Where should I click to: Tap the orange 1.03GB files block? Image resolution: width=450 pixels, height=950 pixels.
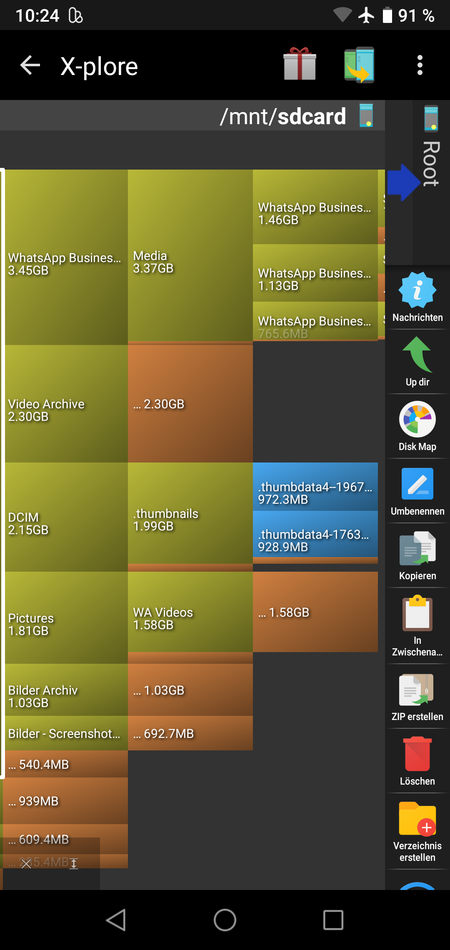point(190,689)
